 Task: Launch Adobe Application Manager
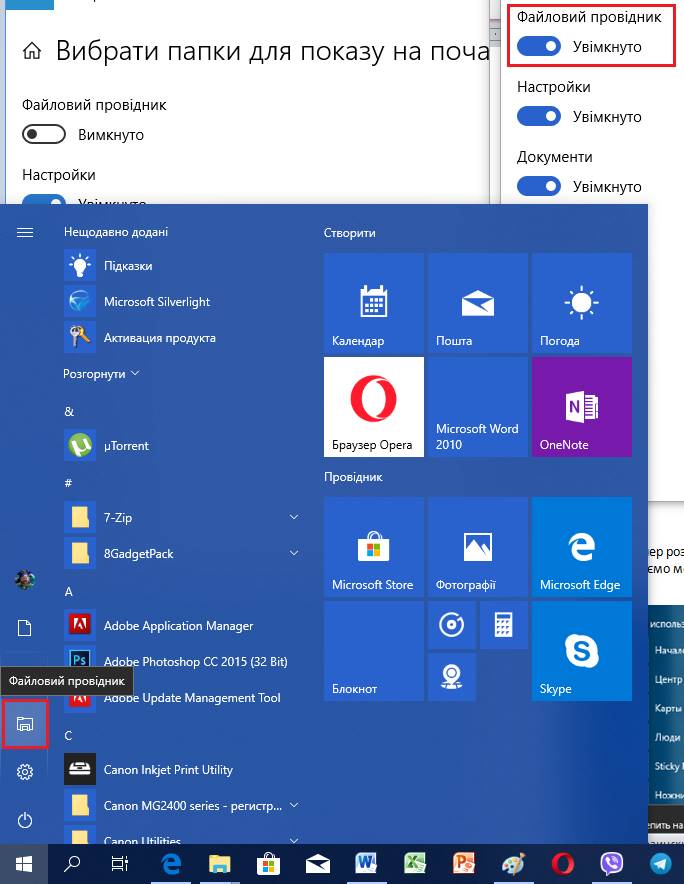pos(183,626)
